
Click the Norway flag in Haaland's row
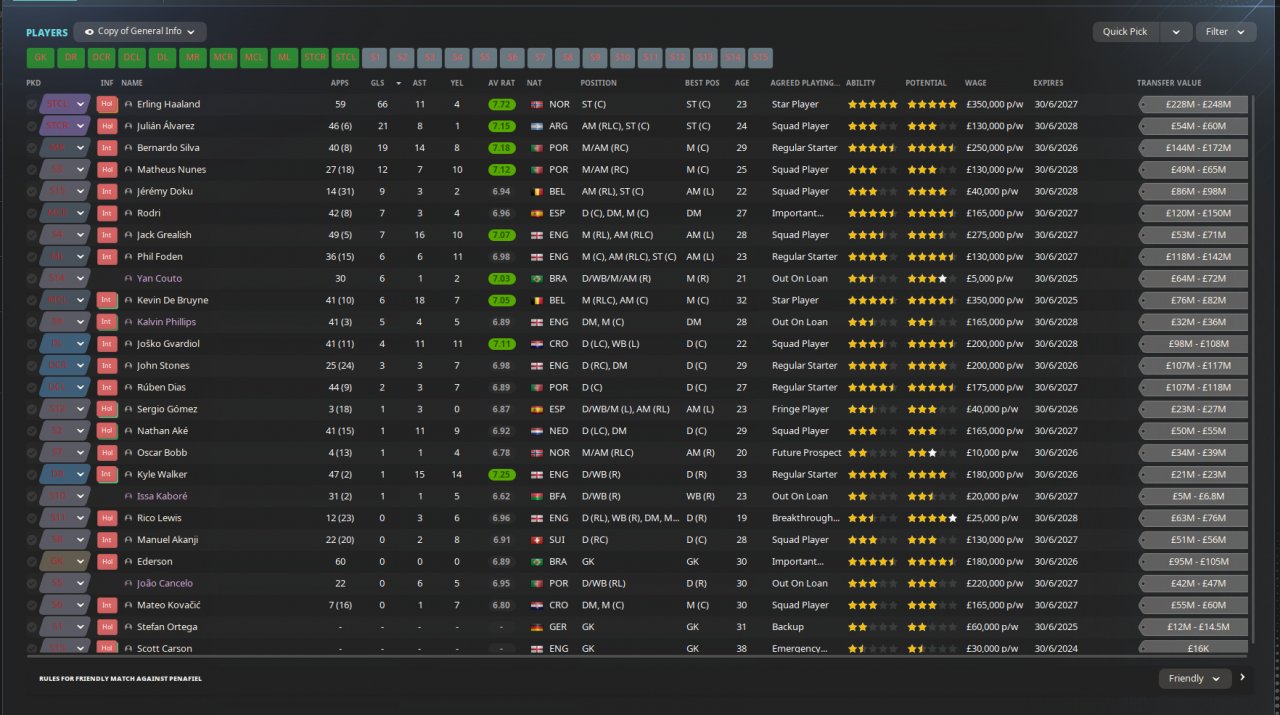point(536,104)
